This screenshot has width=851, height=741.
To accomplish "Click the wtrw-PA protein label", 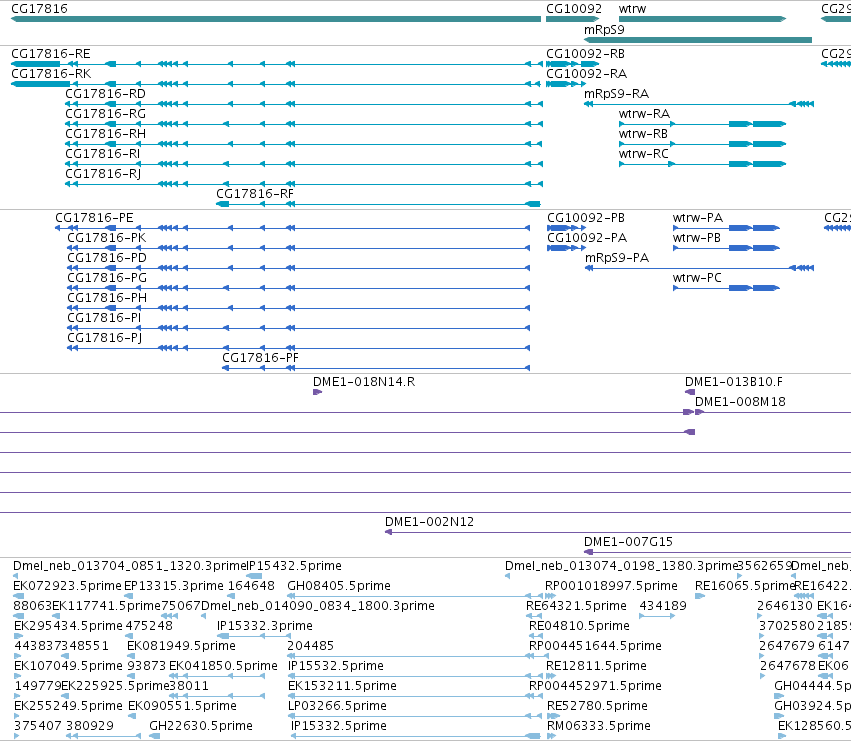I will (698, 218).
